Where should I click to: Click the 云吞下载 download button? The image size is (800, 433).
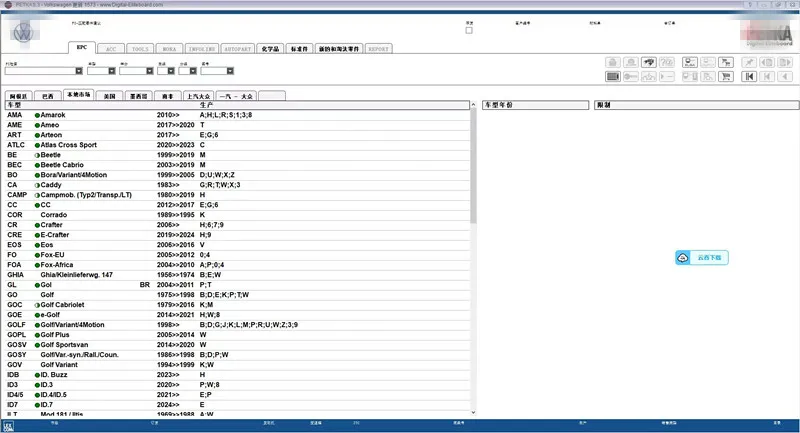(x=702, y=258)
